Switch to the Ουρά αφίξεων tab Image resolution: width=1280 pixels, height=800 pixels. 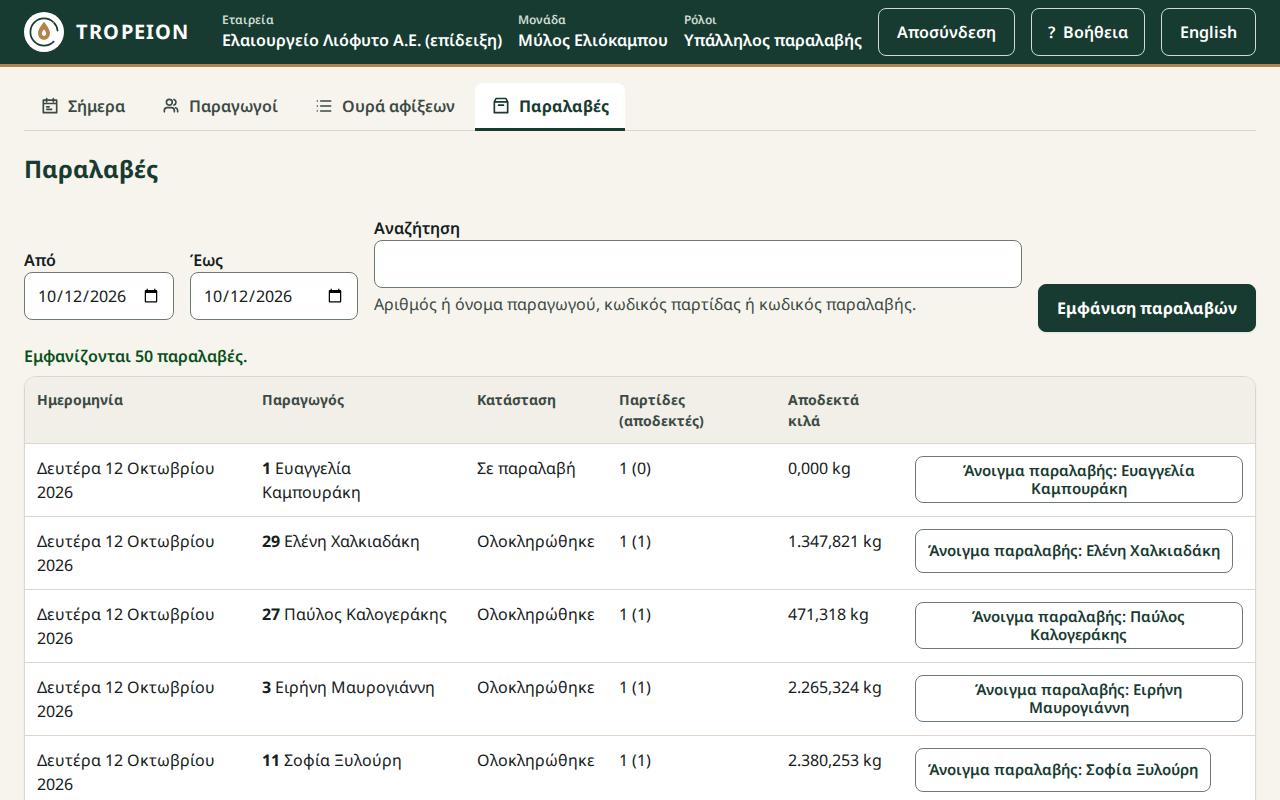click(385, 106)
